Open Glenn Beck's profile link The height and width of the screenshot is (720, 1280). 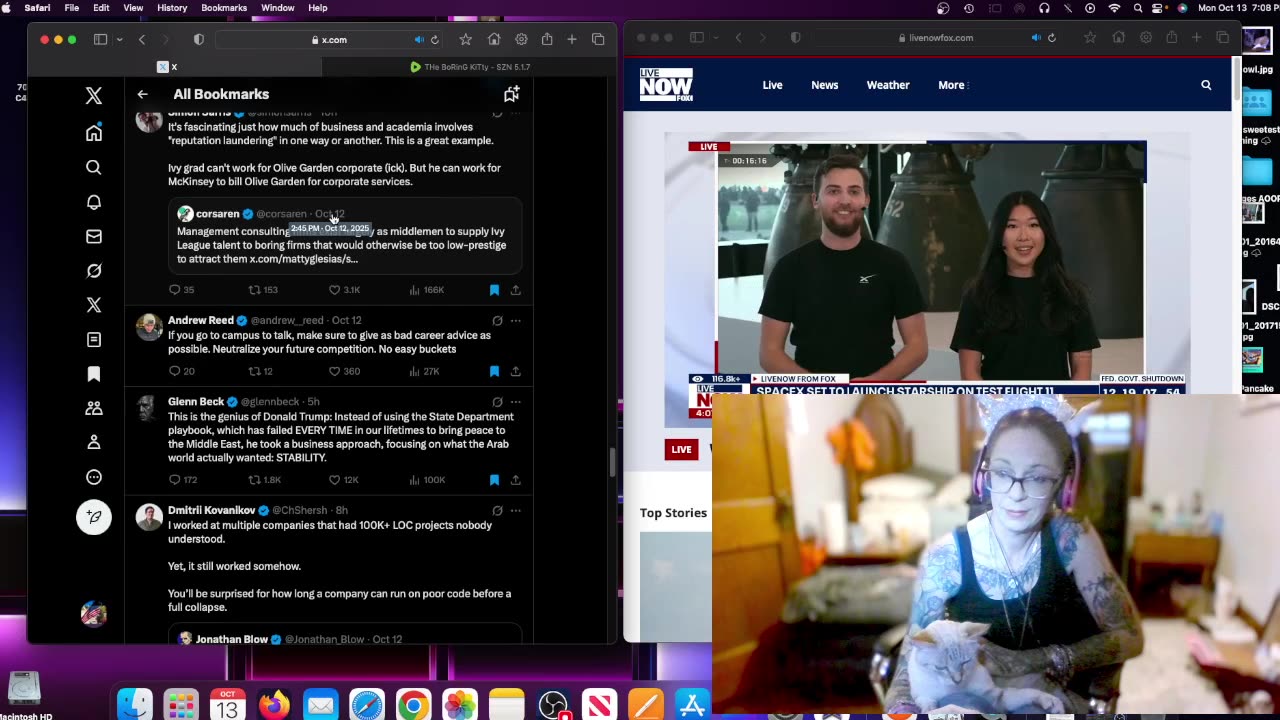196,402
